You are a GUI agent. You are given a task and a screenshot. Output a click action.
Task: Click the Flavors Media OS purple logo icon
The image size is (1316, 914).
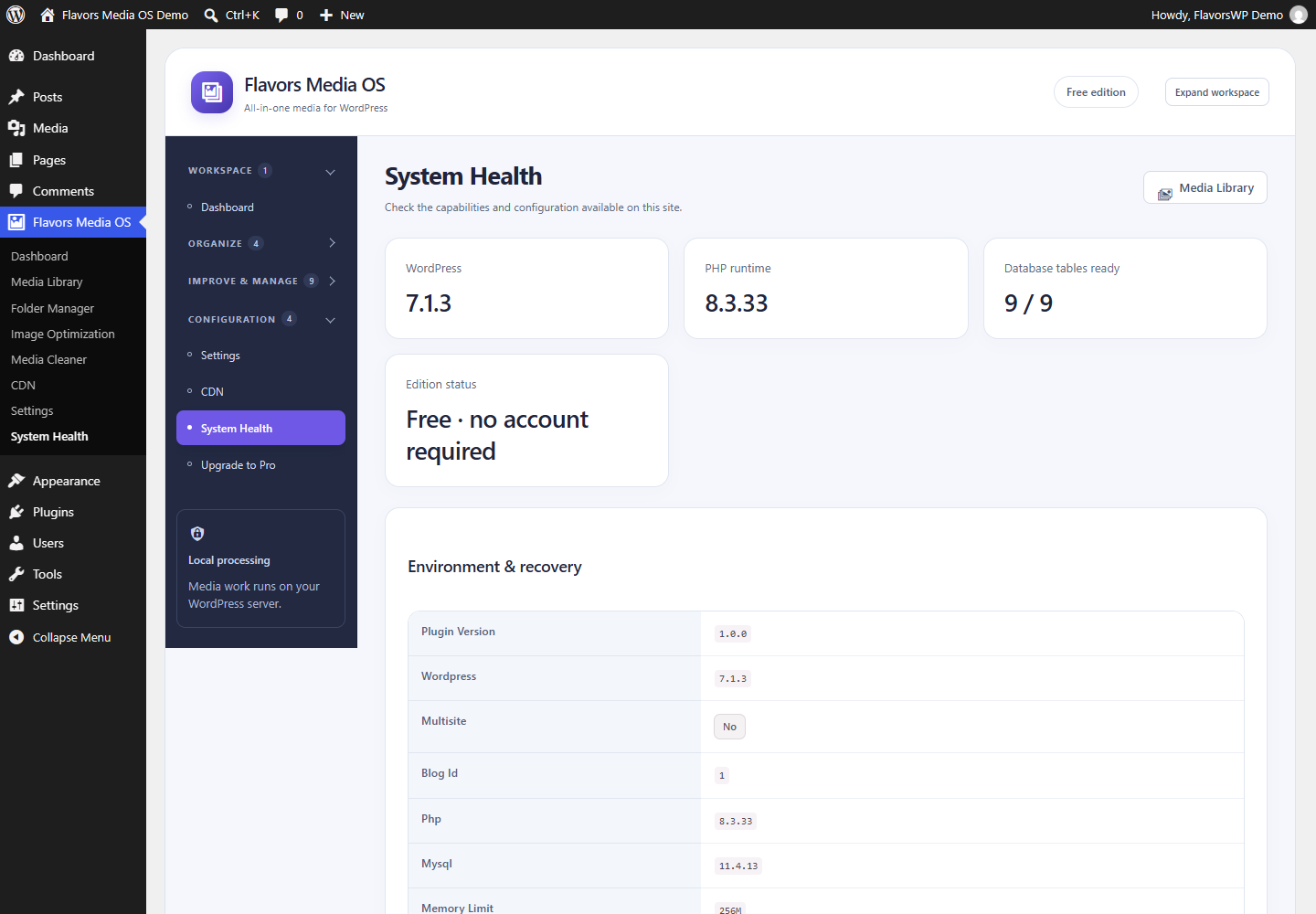click(x=212, y=92)
